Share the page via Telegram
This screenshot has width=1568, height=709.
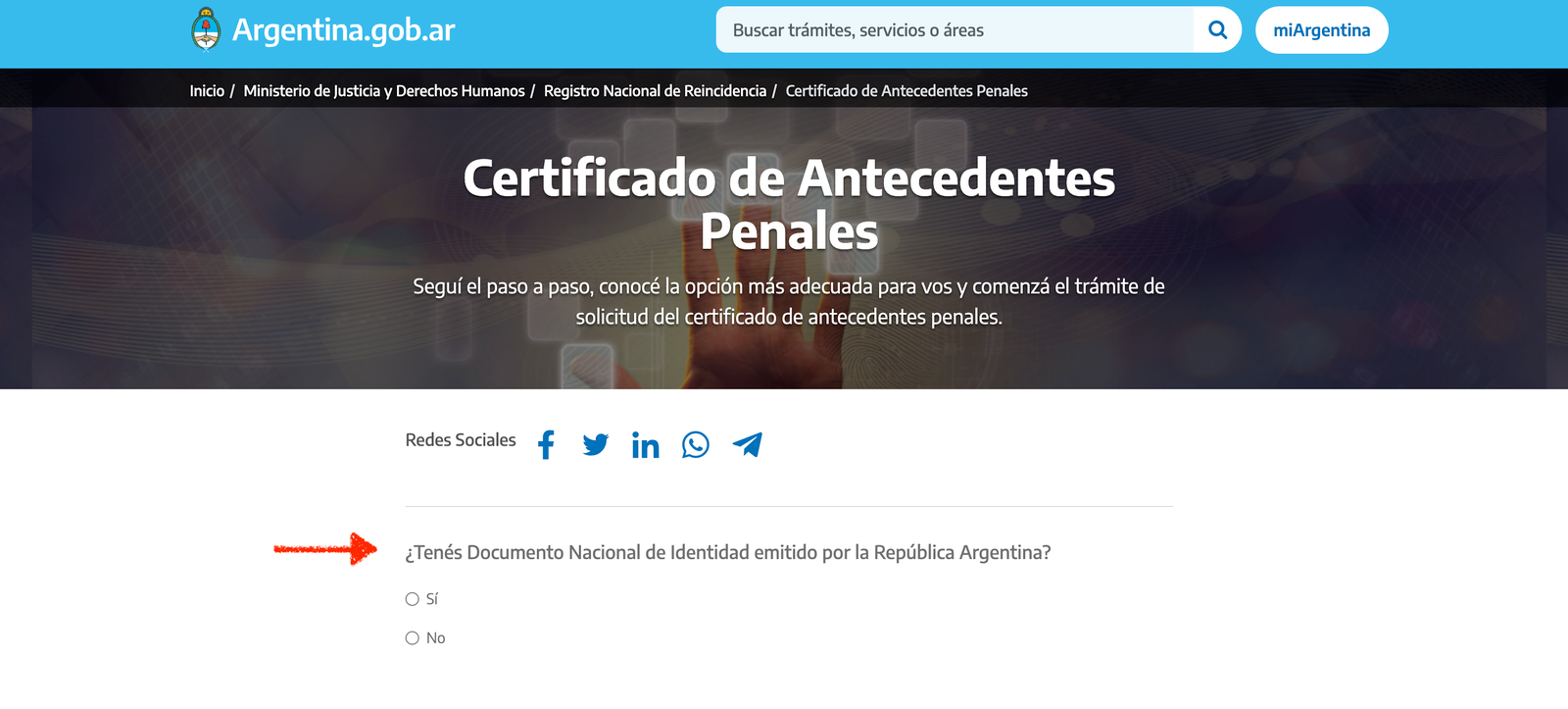[747, 445]
